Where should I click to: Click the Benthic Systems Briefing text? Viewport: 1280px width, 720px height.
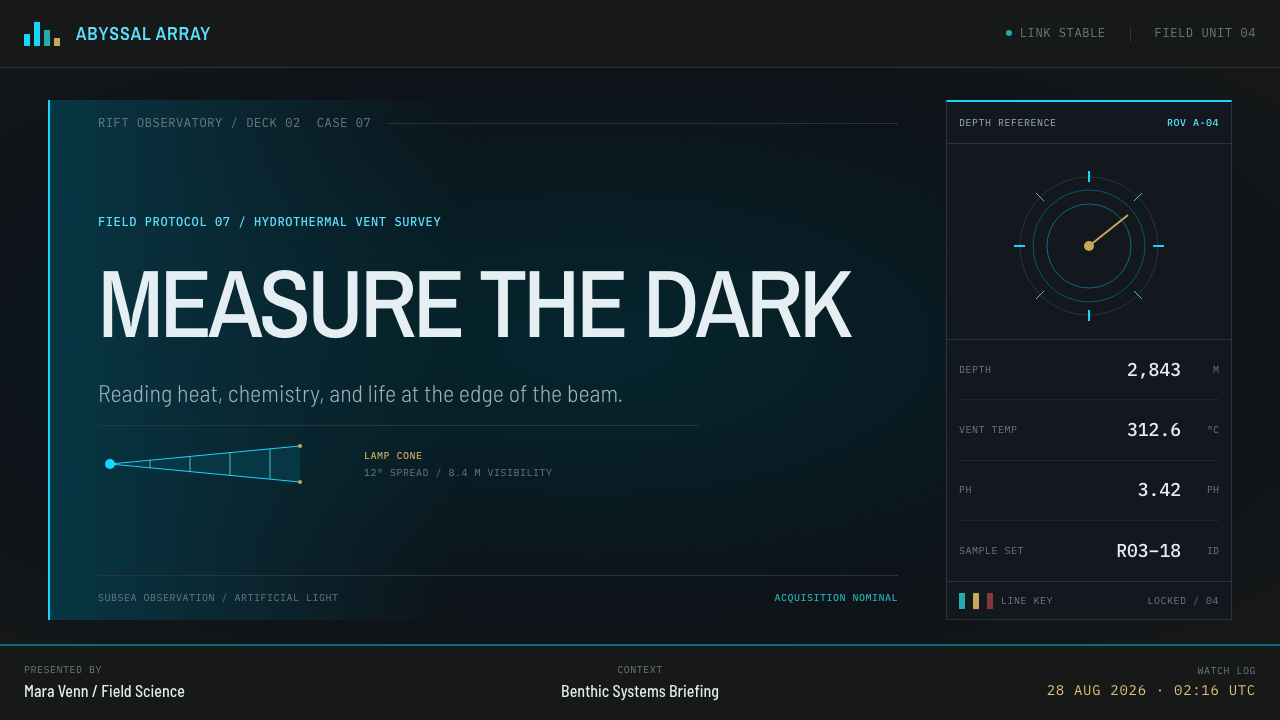coord(640,691)
